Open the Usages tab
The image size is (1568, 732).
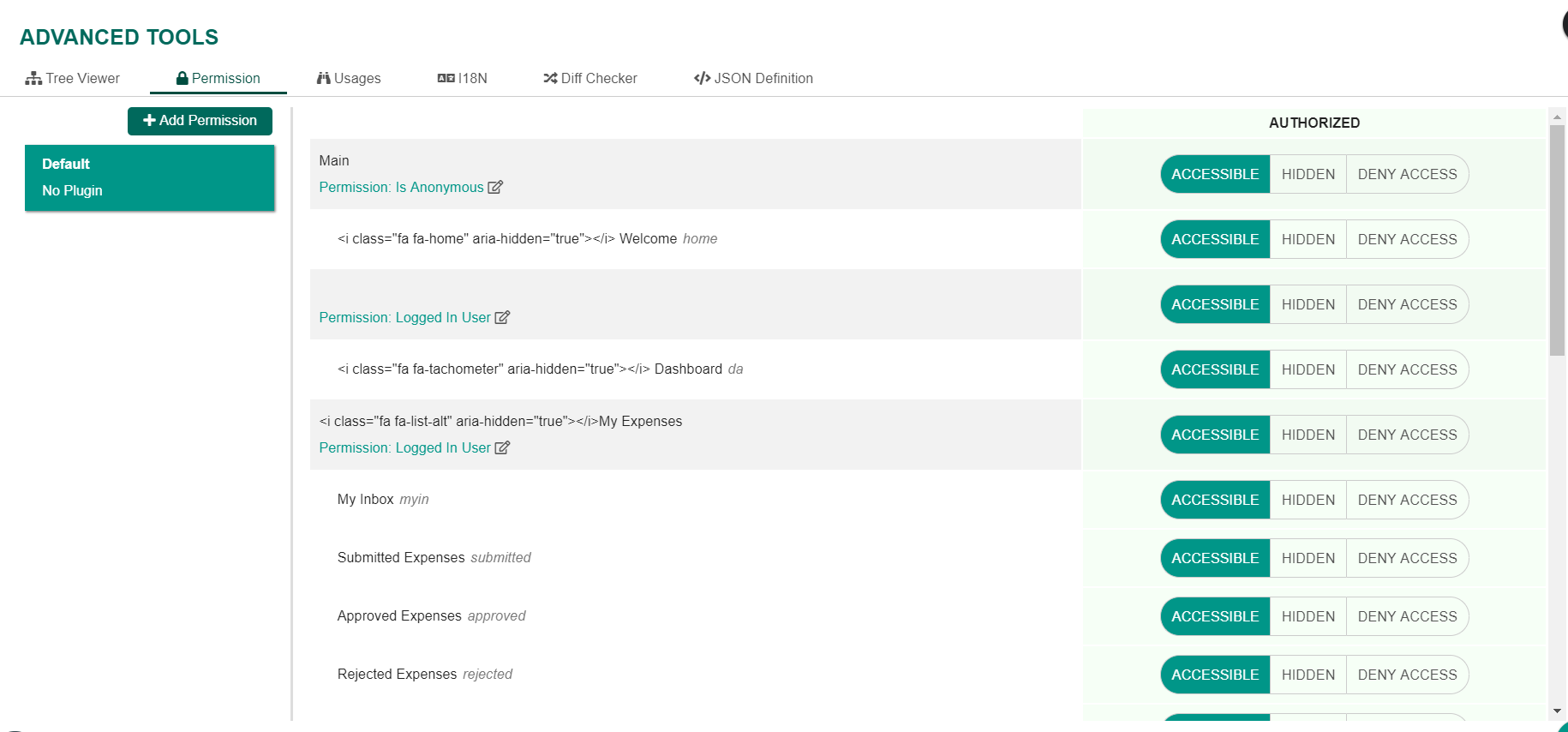pyautogui.click(x=349, y=78)
